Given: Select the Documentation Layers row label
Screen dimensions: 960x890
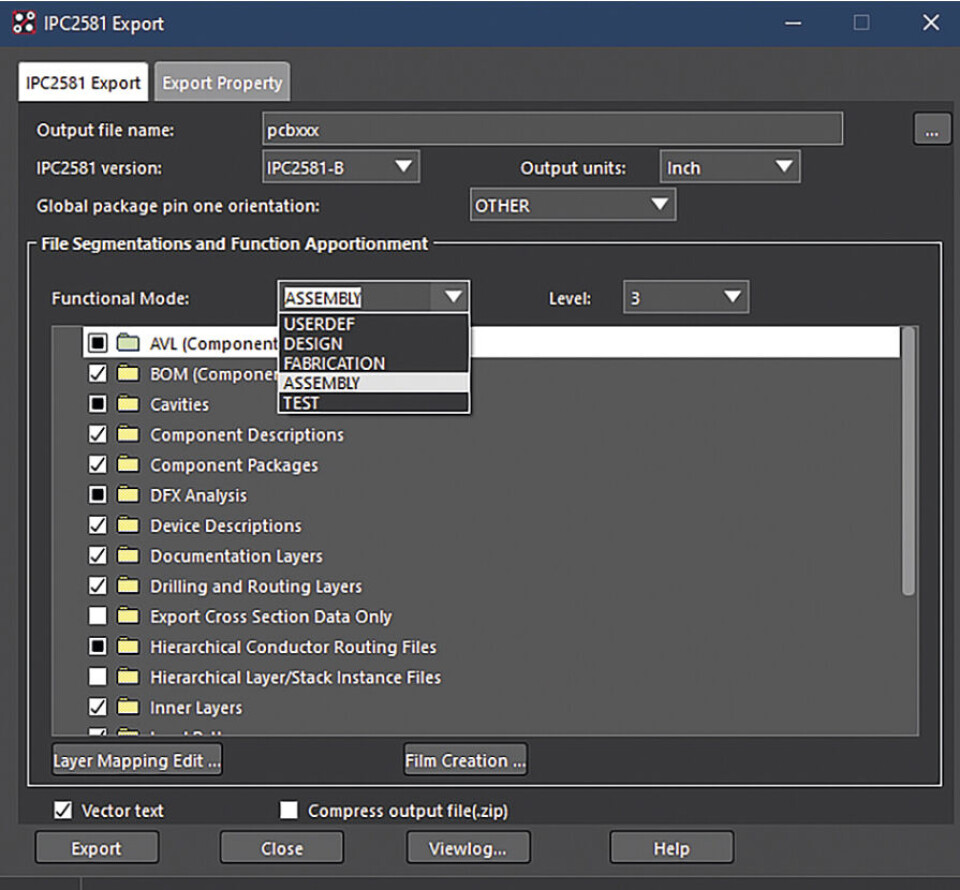Looking at the screenshot, I should (236, 556).
